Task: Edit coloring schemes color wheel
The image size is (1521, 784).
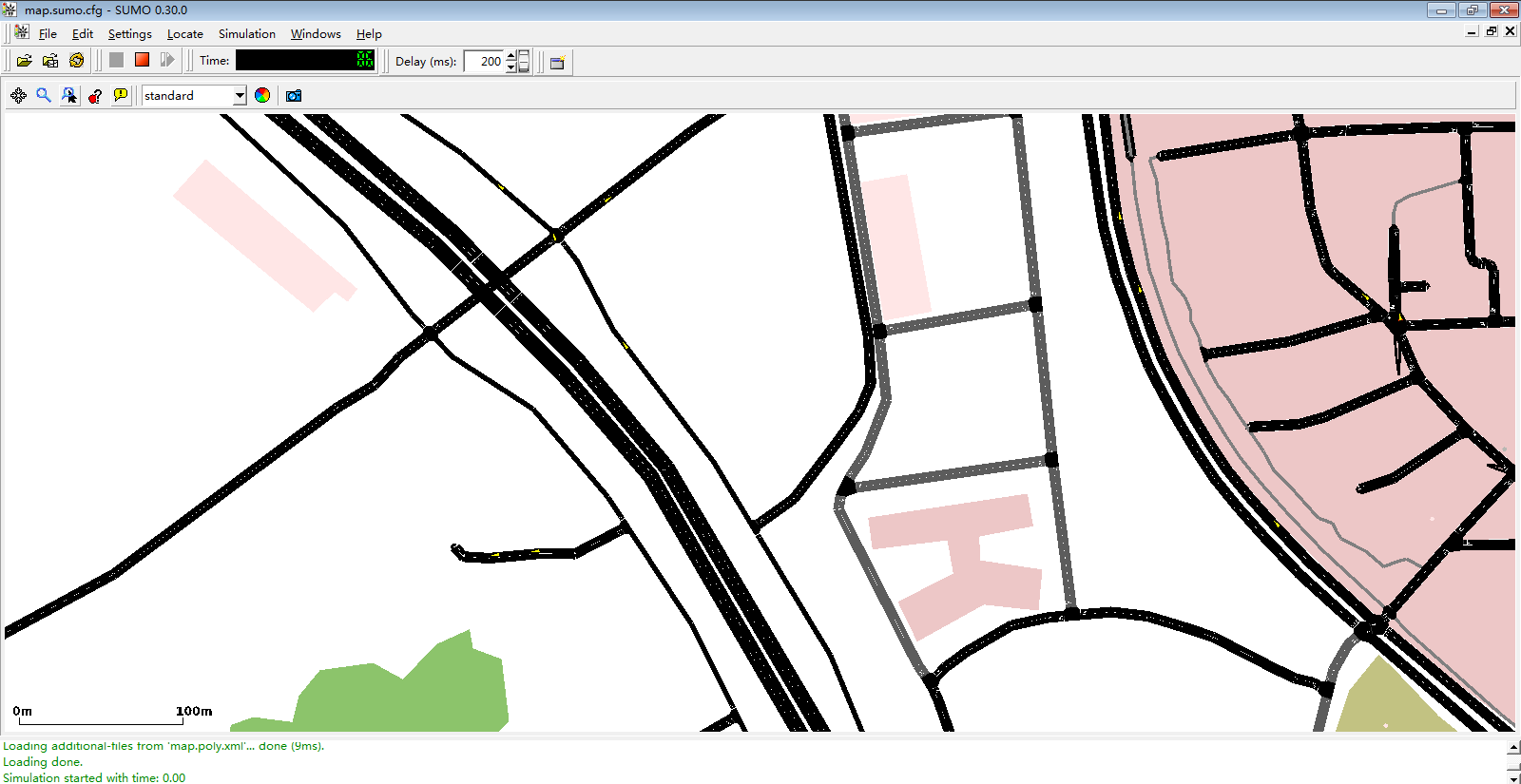Action: click(x=262, y=95)
